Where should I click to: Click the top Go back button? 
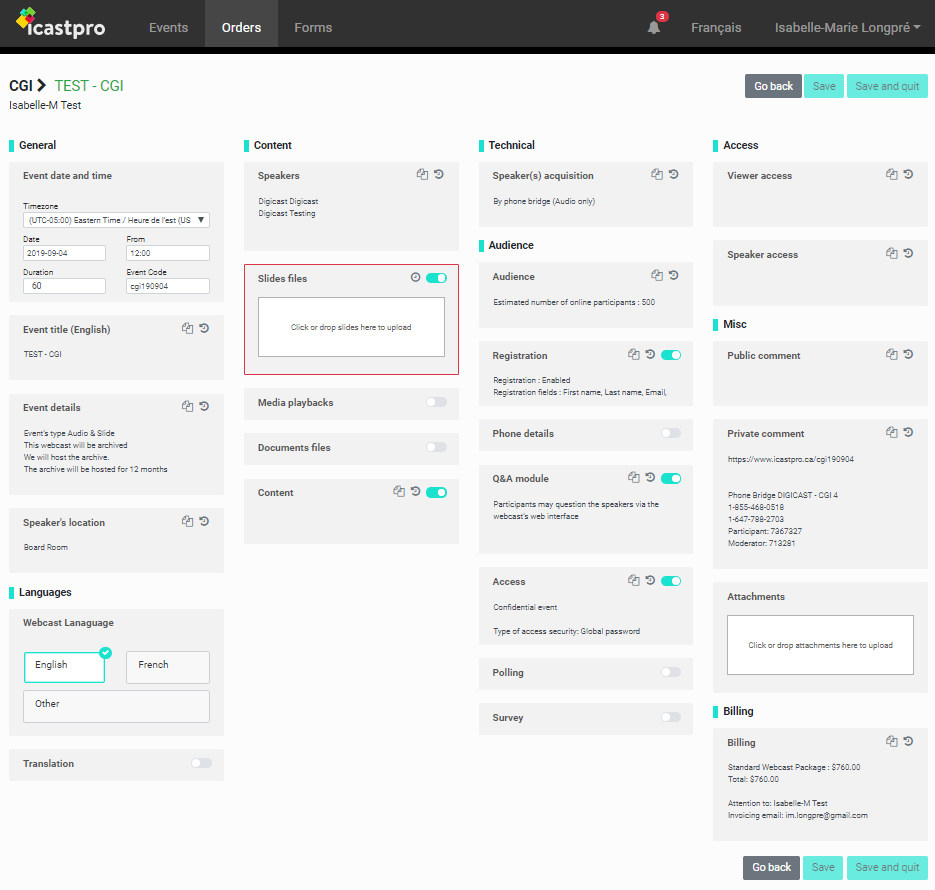pos(773,86)
